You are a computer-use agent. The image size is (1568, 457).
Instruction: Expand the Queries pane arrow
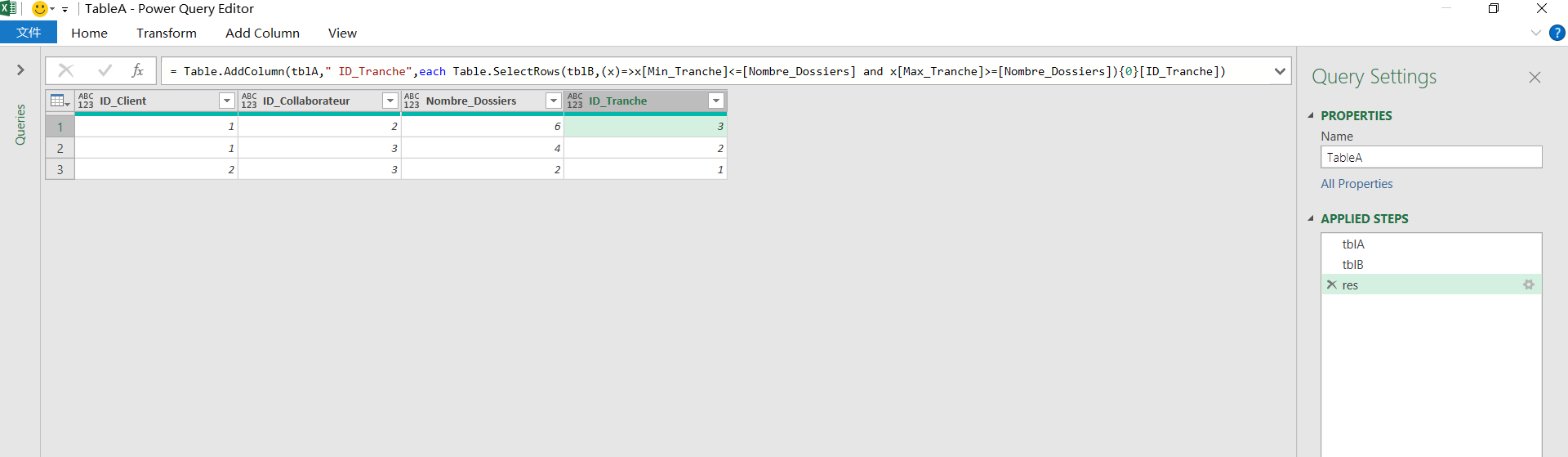coord(20,70)
